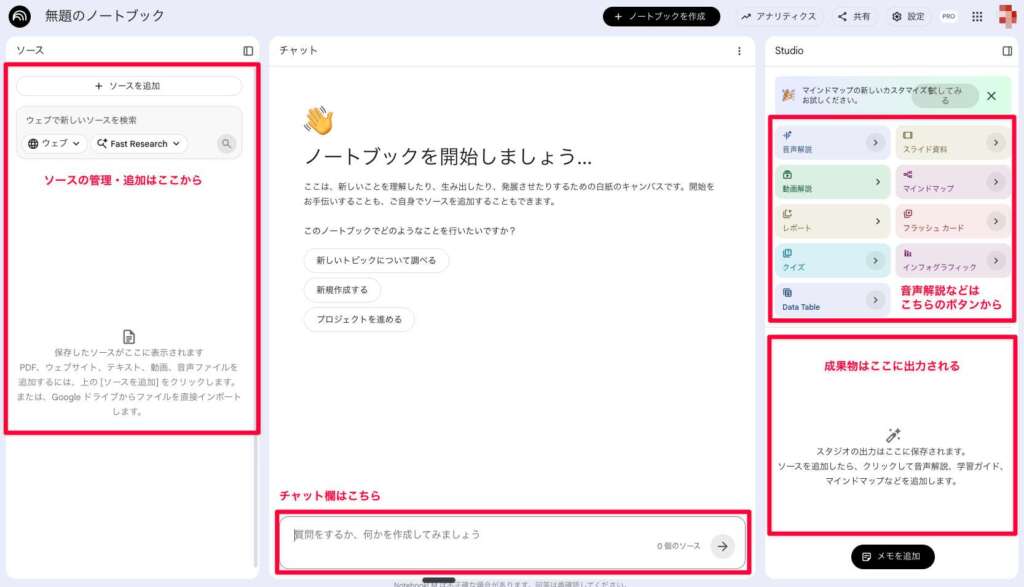Open the Fast Research mode dropdown
Viewport: 1024px width, 587px height.
(x=138, y=144)
